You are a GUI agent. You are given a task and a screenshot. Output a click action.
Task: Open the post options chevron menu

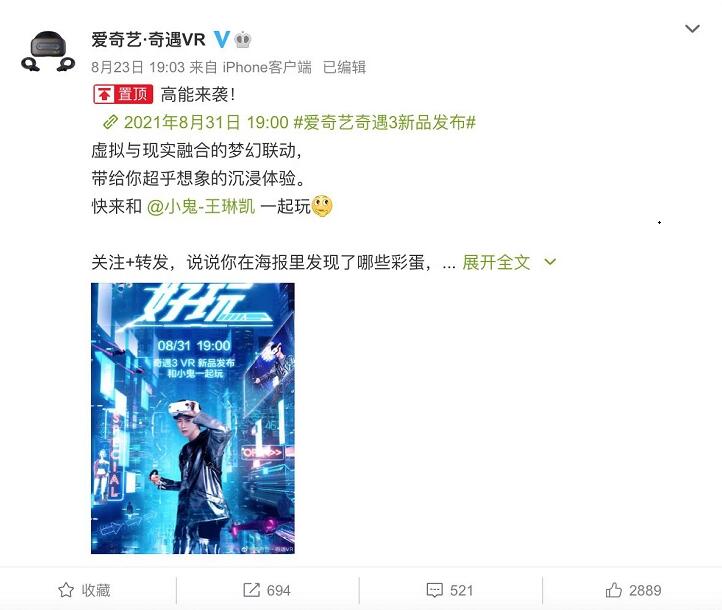click(692, 29)
